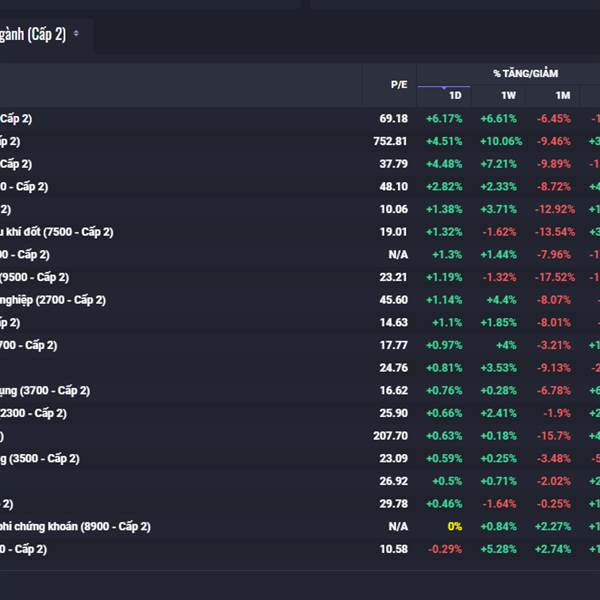Click the % TĂNG/GIẢM header group
This screenshot has width=600, height=600.
pos(525,73)
